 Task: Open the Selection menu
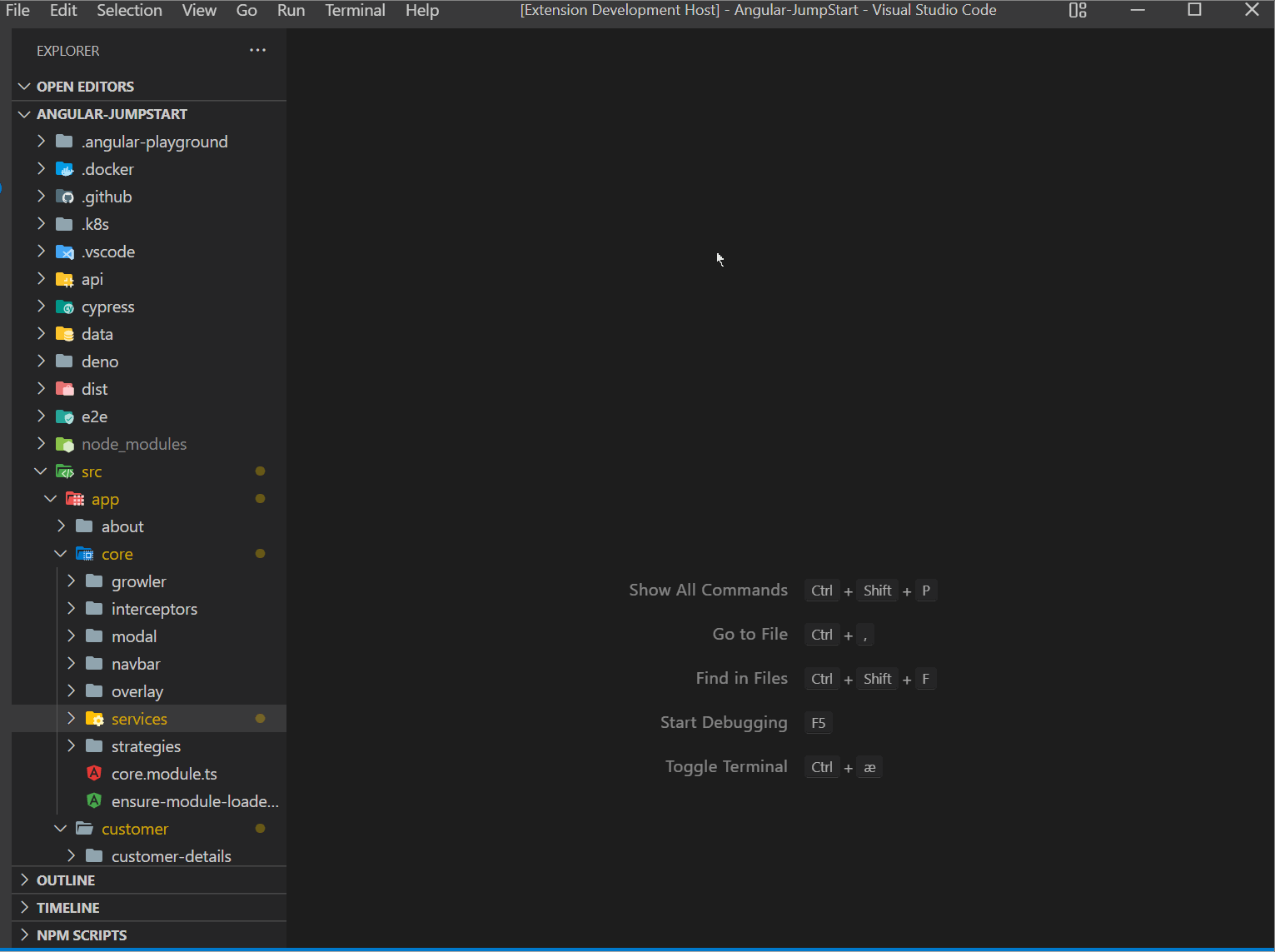click(x=129, y=10)
